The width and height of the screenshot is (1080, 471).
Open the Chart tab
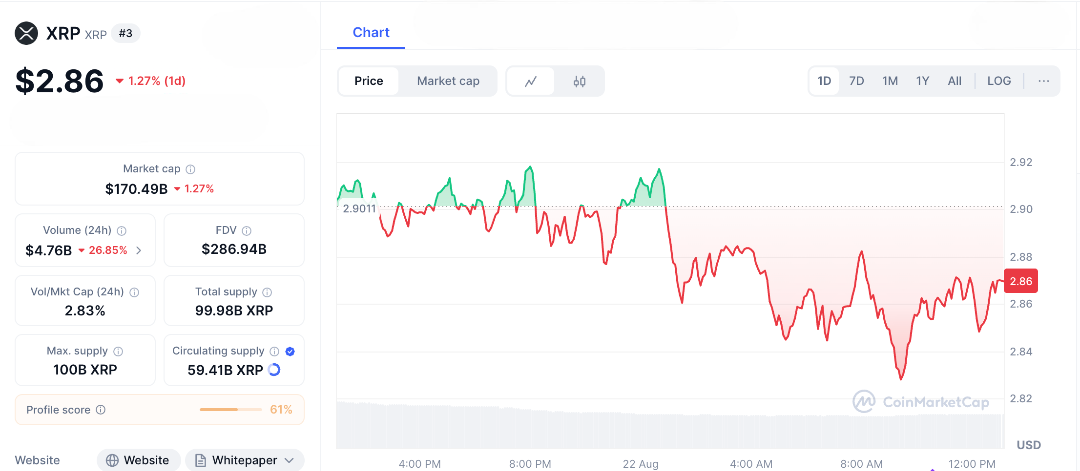click(x=371, y=32)
